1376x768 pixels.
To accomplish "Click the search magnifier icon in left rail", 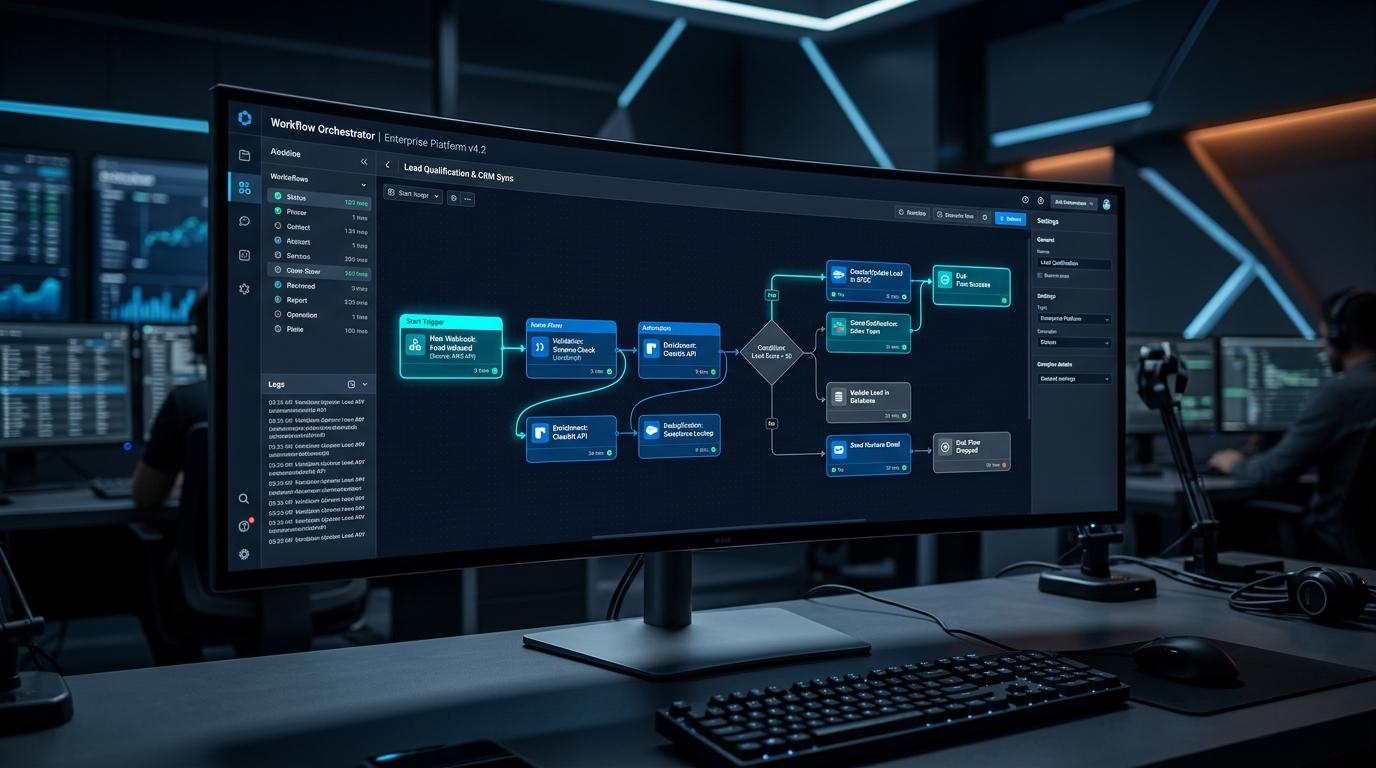I will point(244,498).
